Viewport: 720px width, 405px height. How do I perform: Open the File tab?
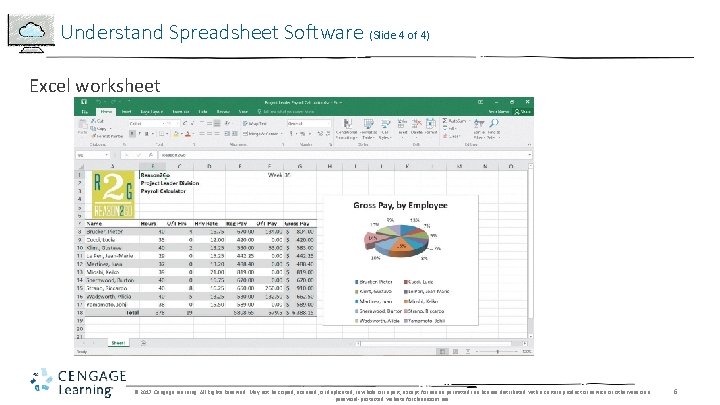[84, 112]
